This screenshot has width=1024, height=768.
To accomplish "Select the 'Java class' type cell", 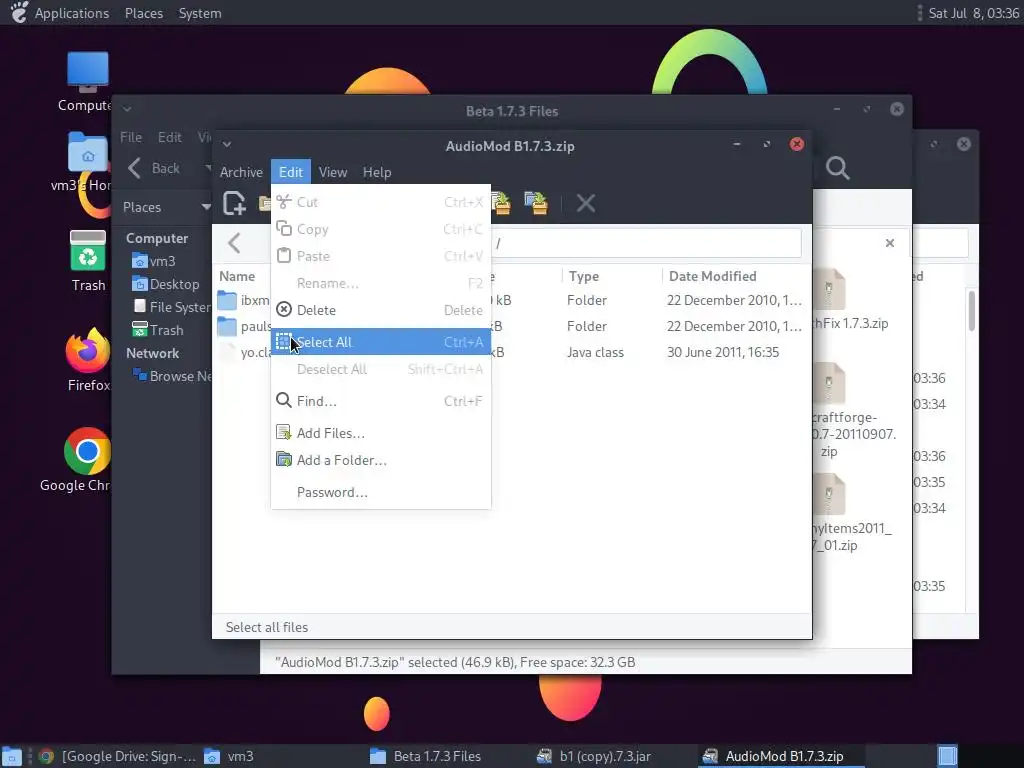I will (x=595, y=353).
